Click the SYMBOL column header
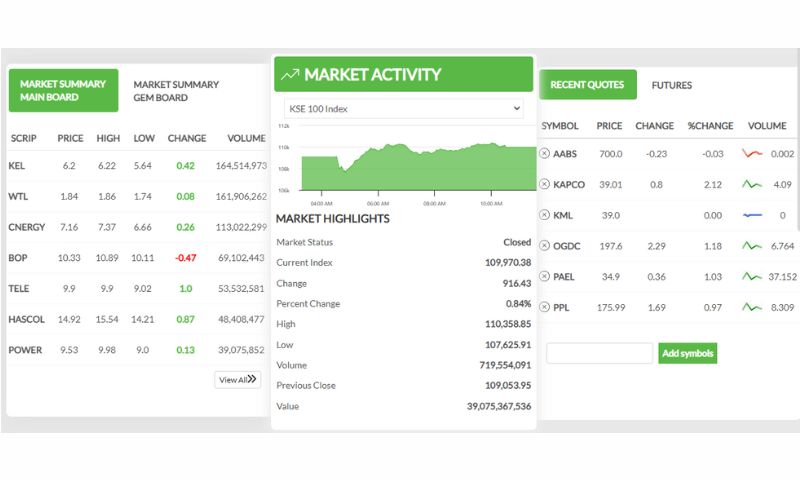800x480 pixels. click(x=560, y=126)
